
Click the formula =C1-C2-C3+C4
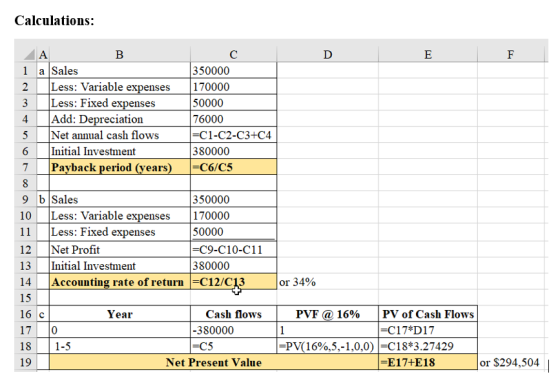[x=234, y=135]
